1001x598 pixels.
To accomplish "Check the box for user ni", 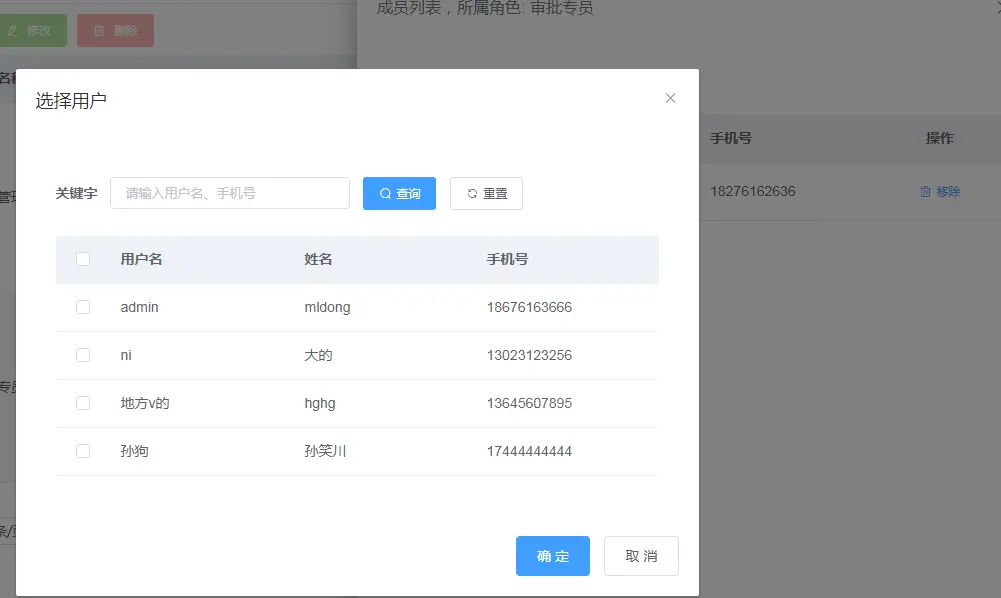I will [83, 355].
